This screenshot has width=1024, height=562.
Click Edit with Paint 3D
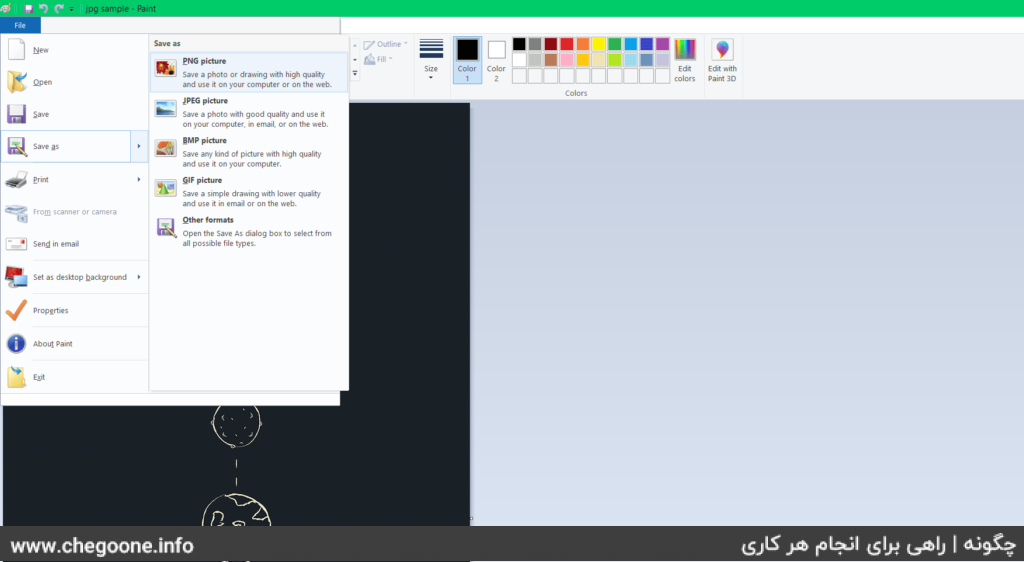click(722, 60)
